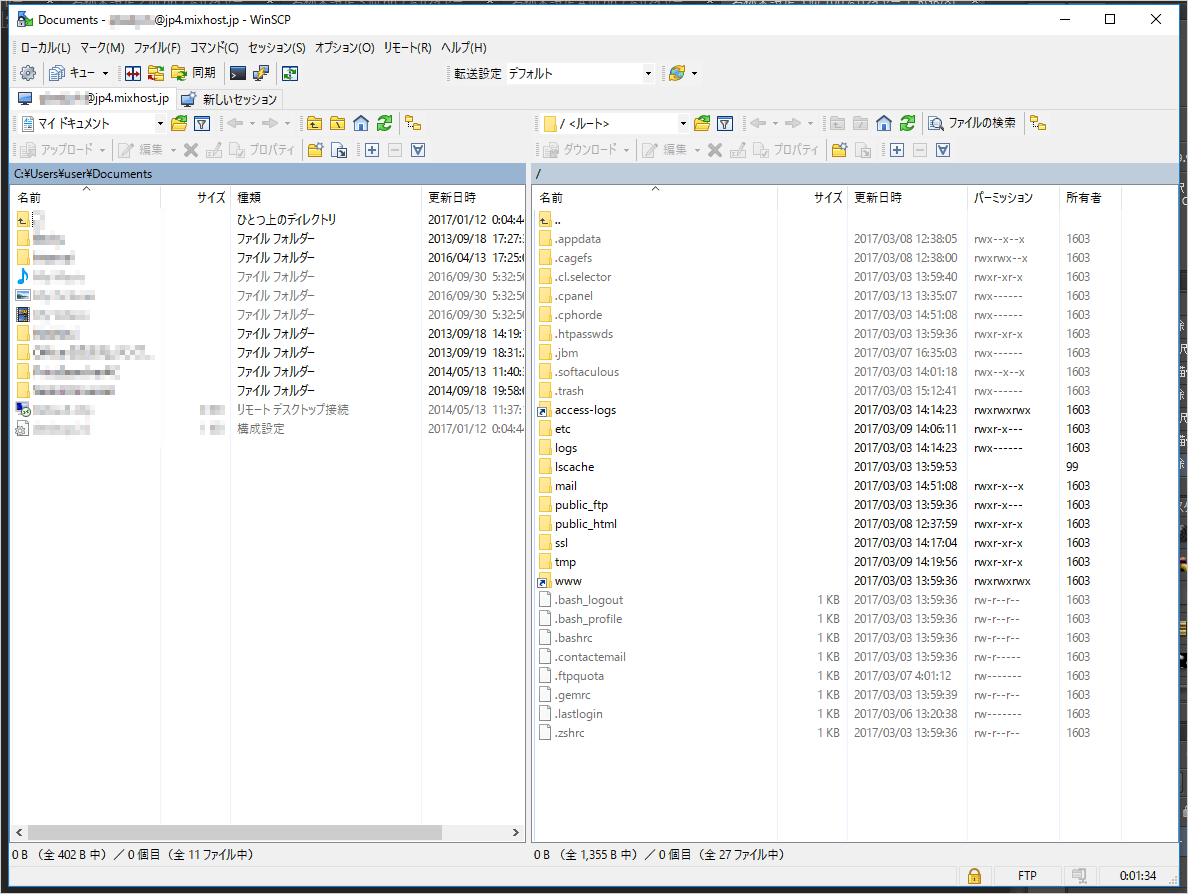Open the コマンド(C) menu
Image resolution: width=1188 pixels, height=894 pixels.
click(214, 48)
